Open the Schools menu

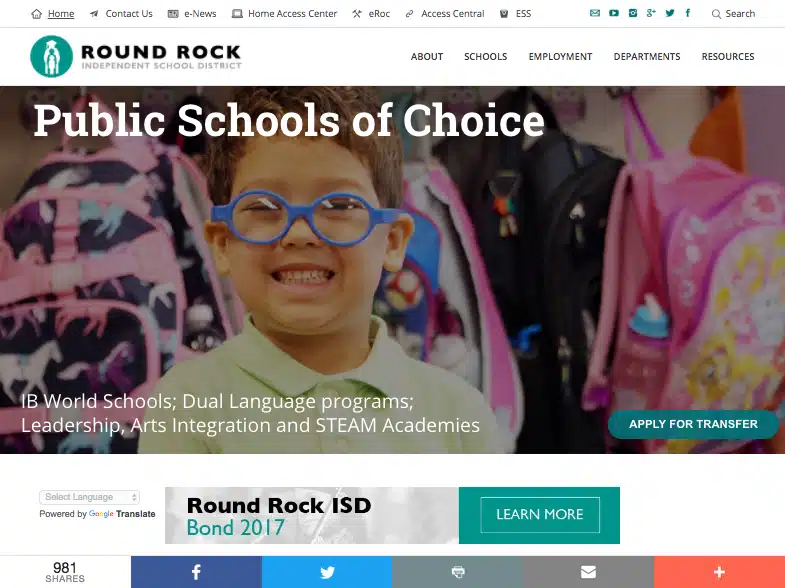(x=486, y=57)
